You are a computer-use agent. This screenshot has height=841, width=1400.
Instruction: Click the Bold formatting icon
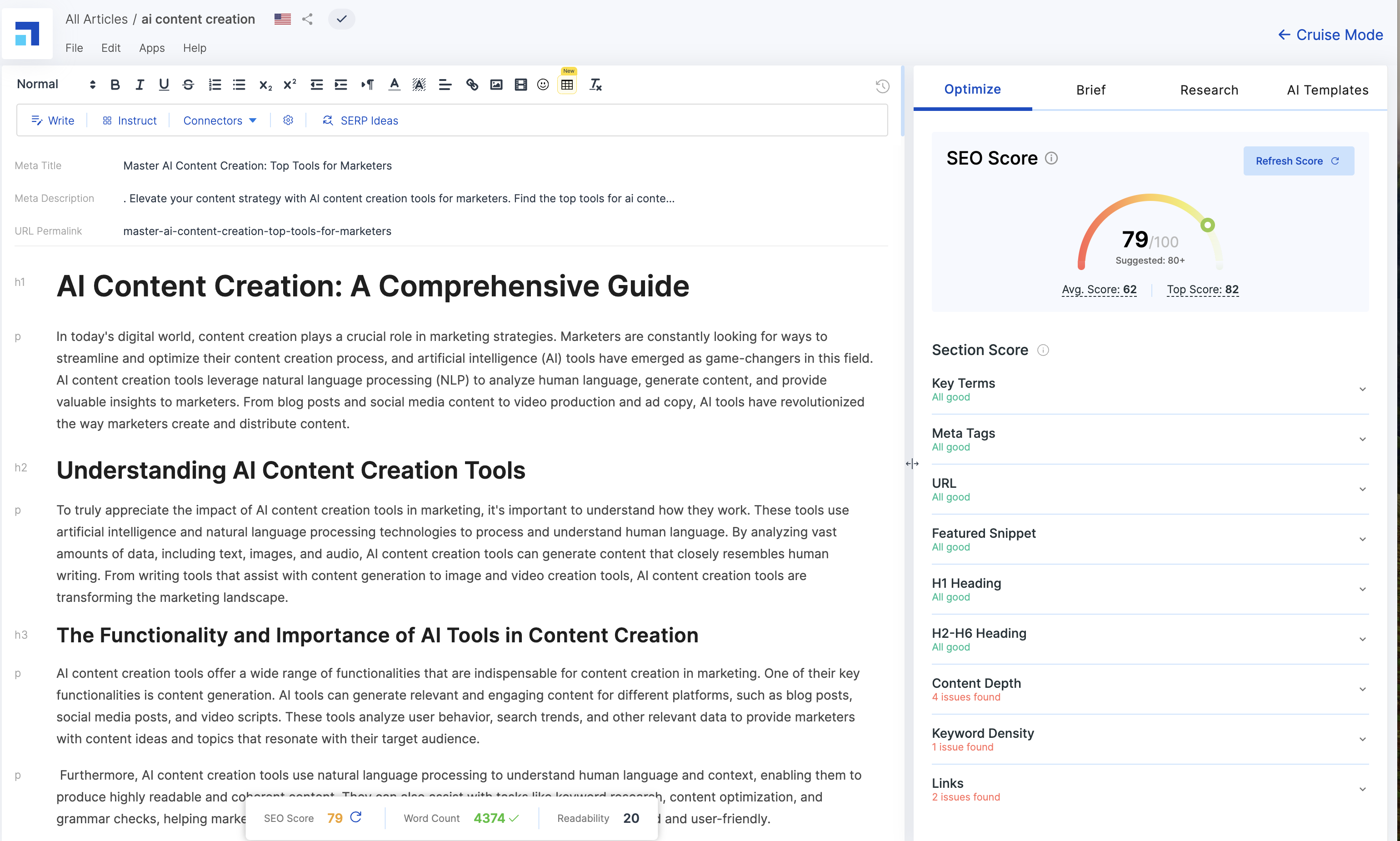click(x=113, y=84)
